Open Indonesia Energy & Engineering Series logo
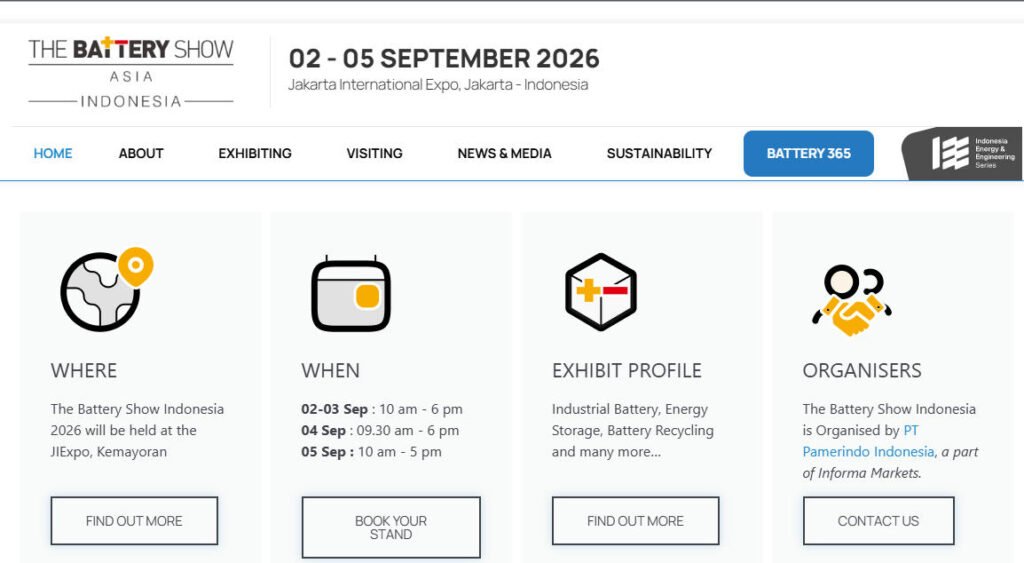Screen dimensions: 1024x563 (x=966, y=153)
